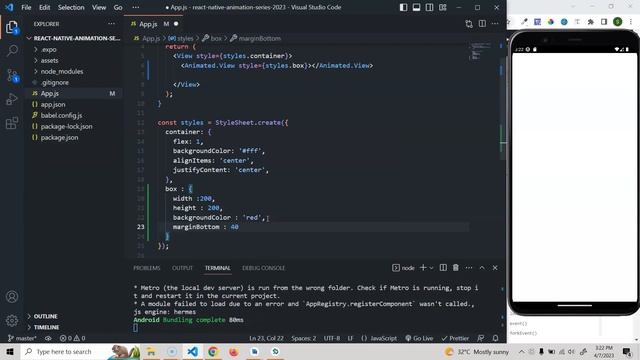Change UTF-8 encoding in status bar

pos(331,338)
